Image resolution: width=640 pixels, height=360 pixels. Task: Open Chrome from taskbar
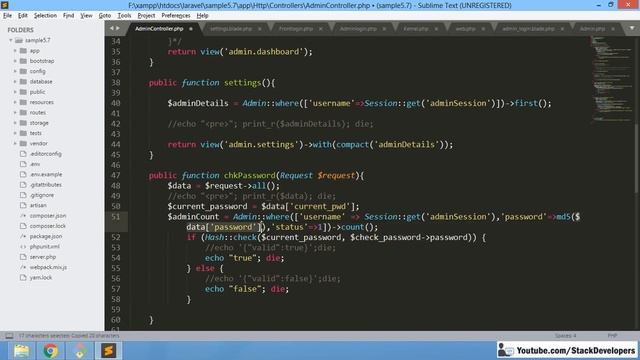51,351
